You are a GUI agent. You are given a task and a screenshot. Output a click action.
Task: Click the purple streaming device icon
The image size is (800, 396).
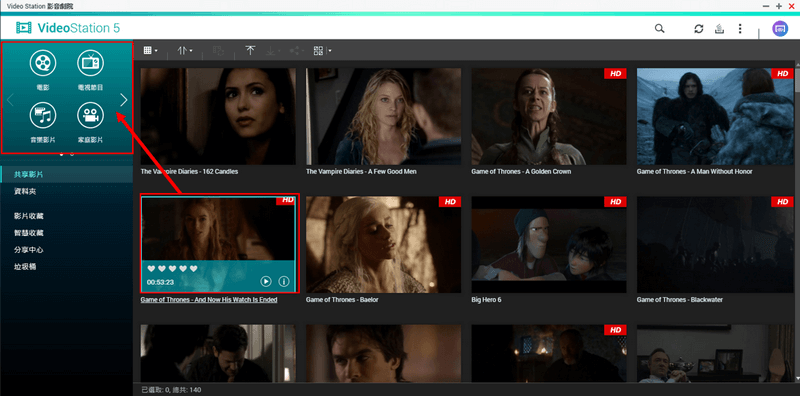[780, 29]
